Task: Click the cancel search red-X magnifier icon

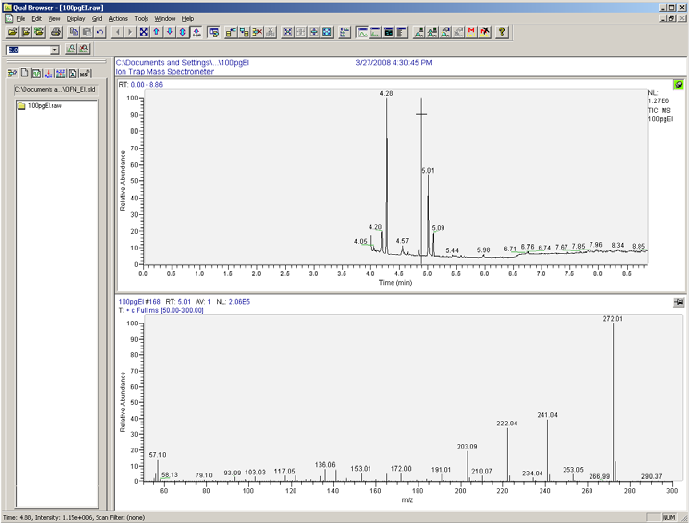Action: pyautogui.click(x=83, y=49)
